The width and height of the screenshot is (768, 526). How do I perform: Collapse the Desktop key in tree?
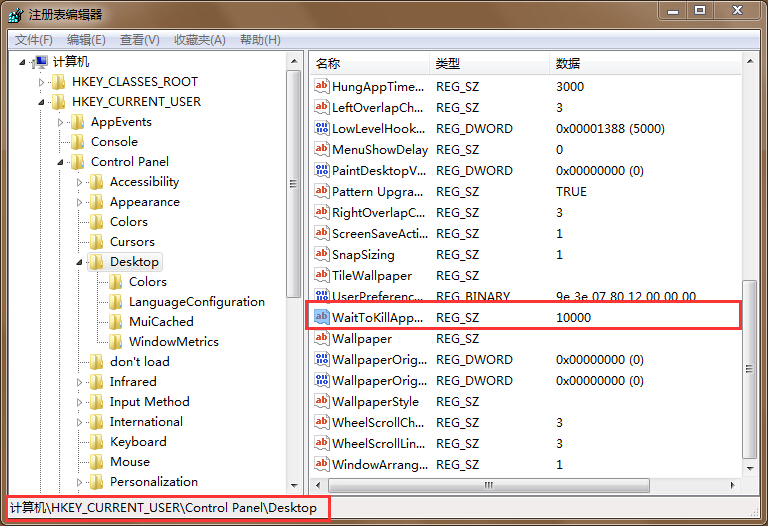tap(80, 262)
